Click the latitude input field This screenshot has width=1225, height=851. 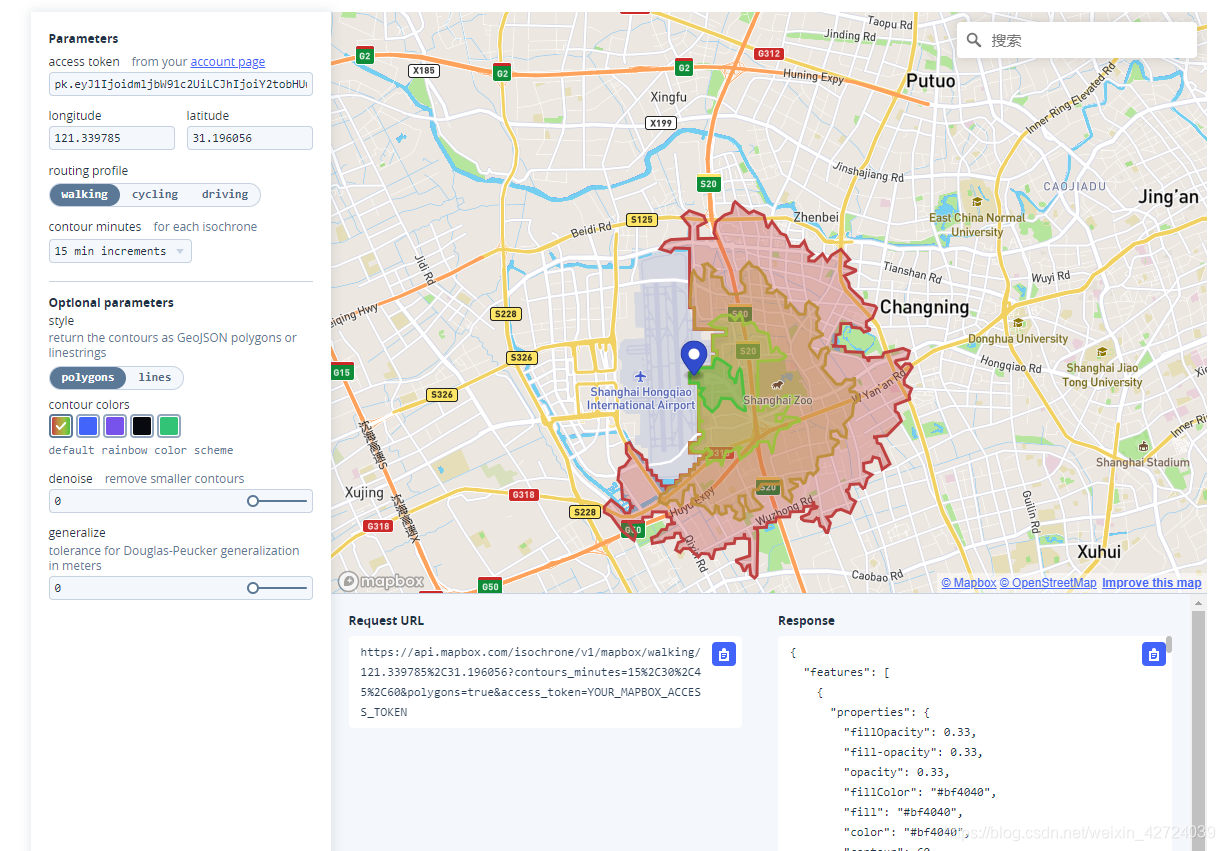250,138
